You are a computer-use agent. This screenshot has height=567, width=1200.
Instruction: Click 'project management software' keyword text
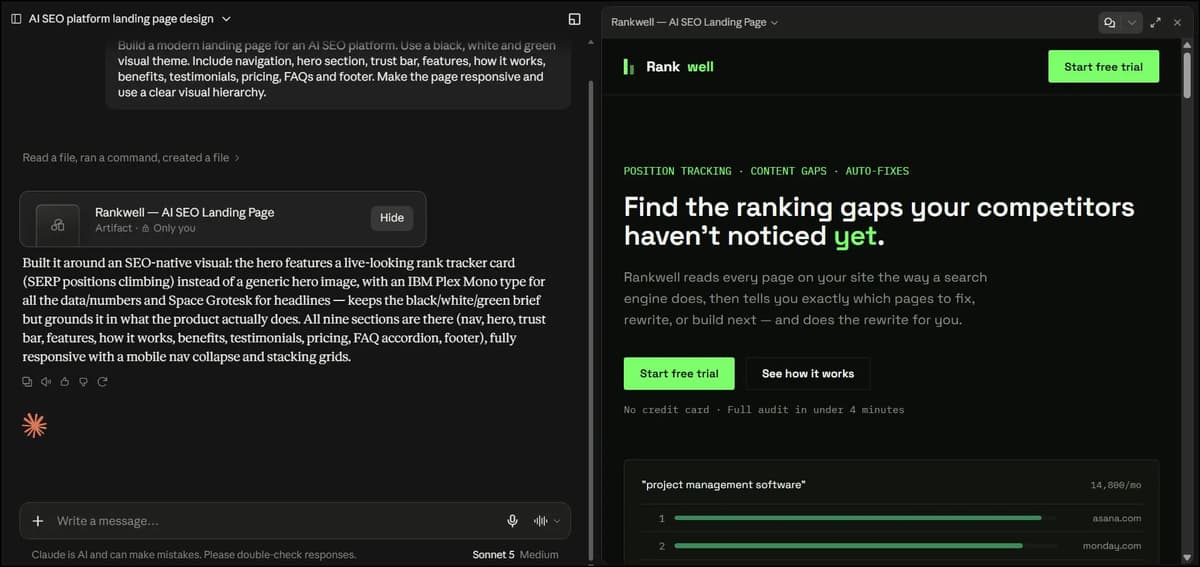[723, 484]
